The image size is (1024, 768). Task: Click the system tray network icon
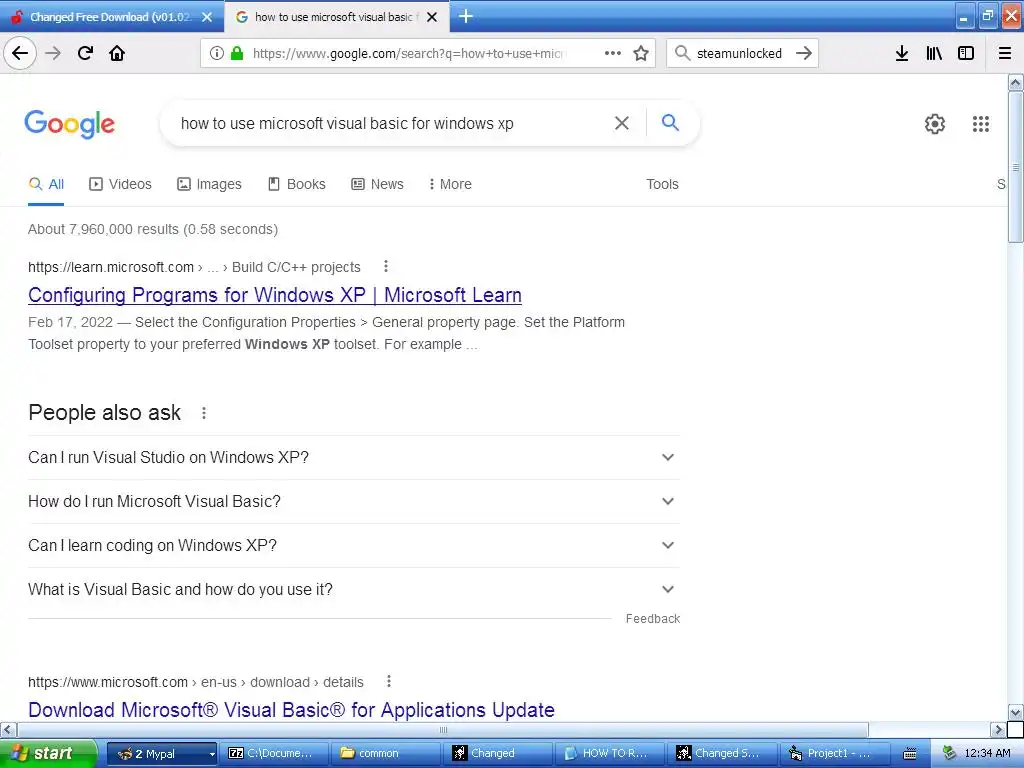[x=949, y=754]
